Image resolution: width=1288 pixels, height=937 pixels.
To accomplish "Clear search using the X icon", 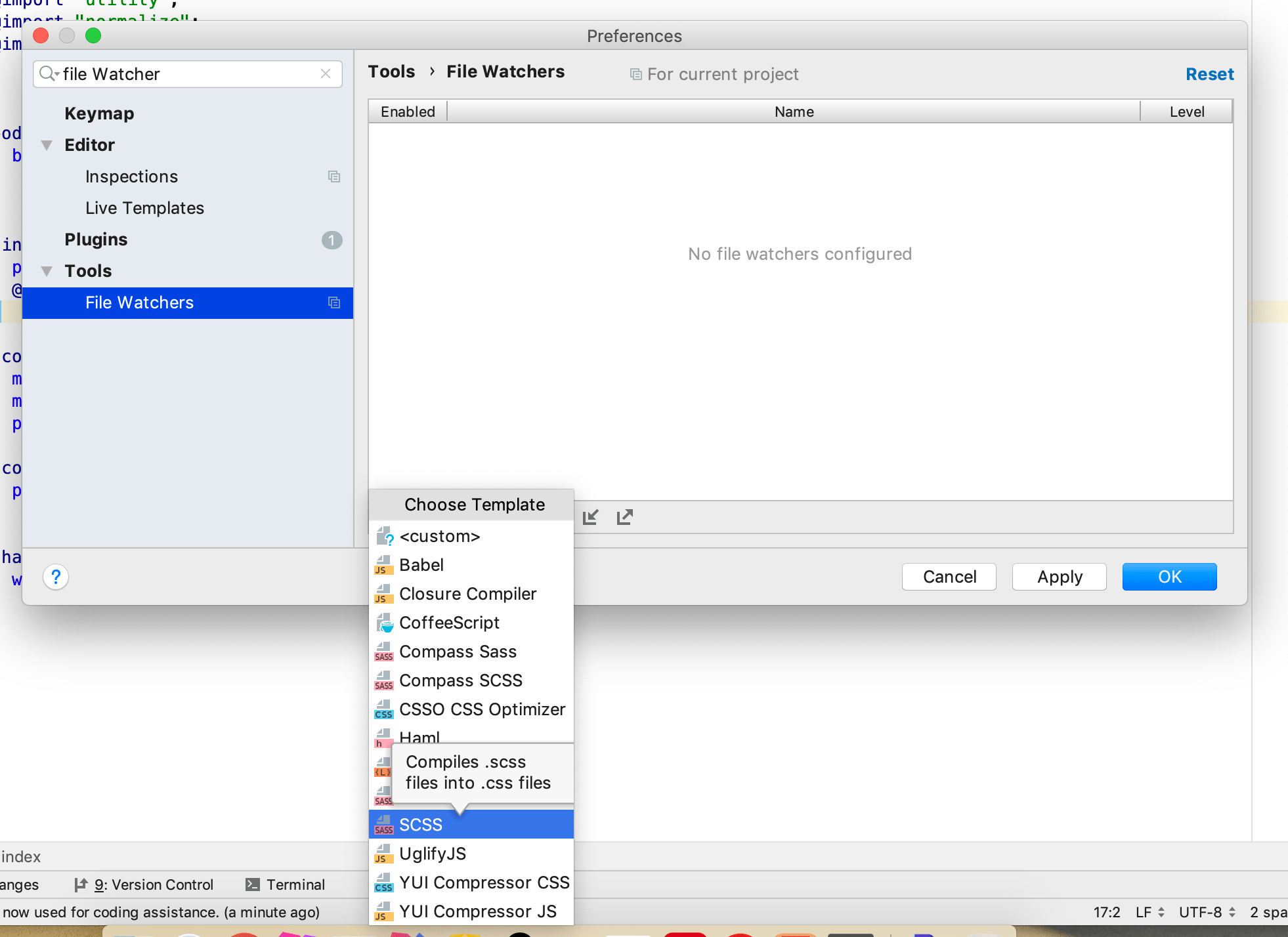I will click(x=326, y=73).
